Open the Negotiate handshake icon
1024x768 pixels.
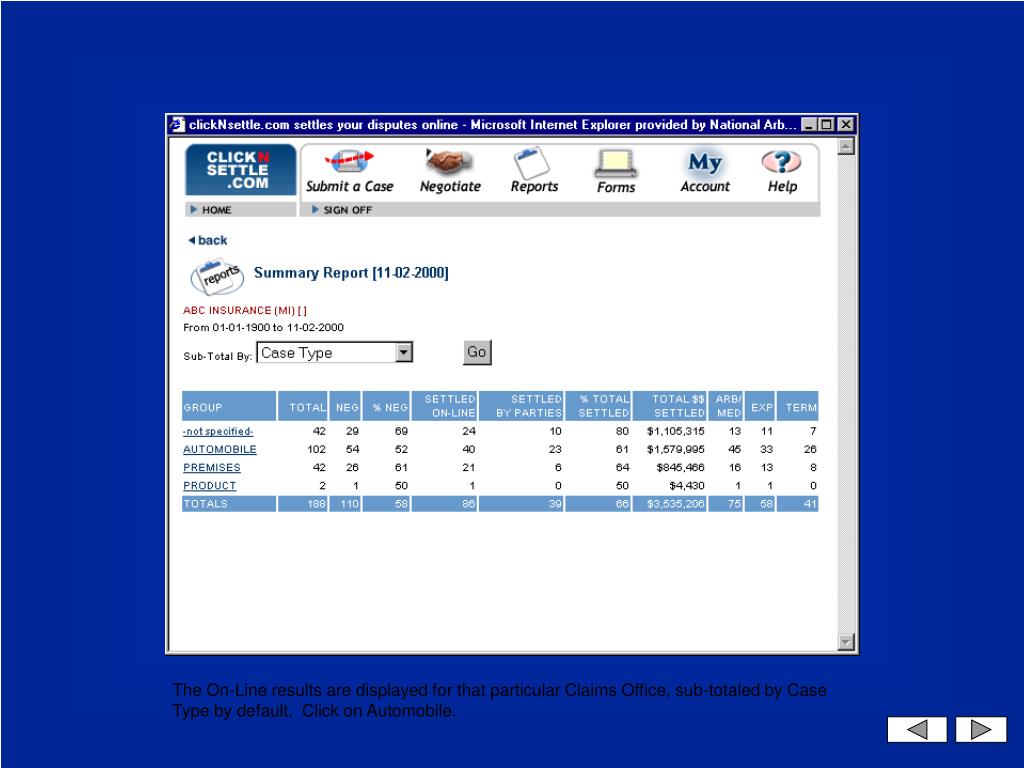click(449, 162)
